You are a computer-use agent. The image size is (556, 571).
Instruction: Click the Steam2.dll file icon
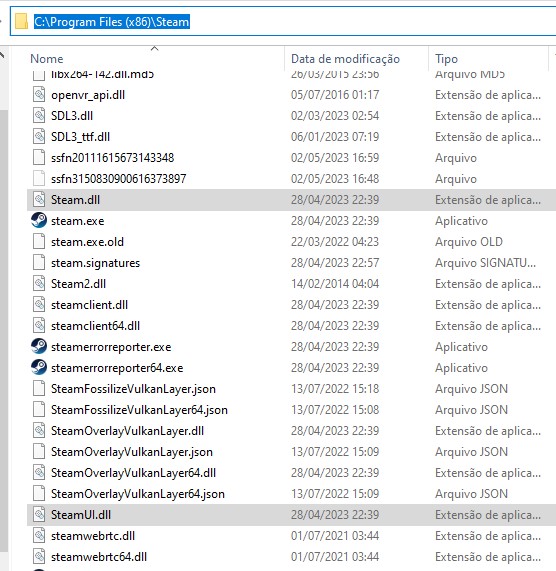(39, 284)
